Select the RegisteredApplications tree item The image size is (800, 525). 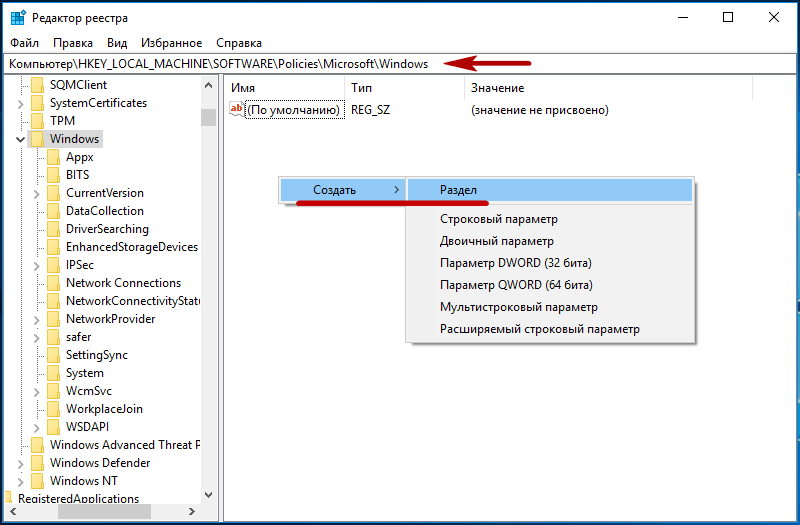(x=78, y=498)
